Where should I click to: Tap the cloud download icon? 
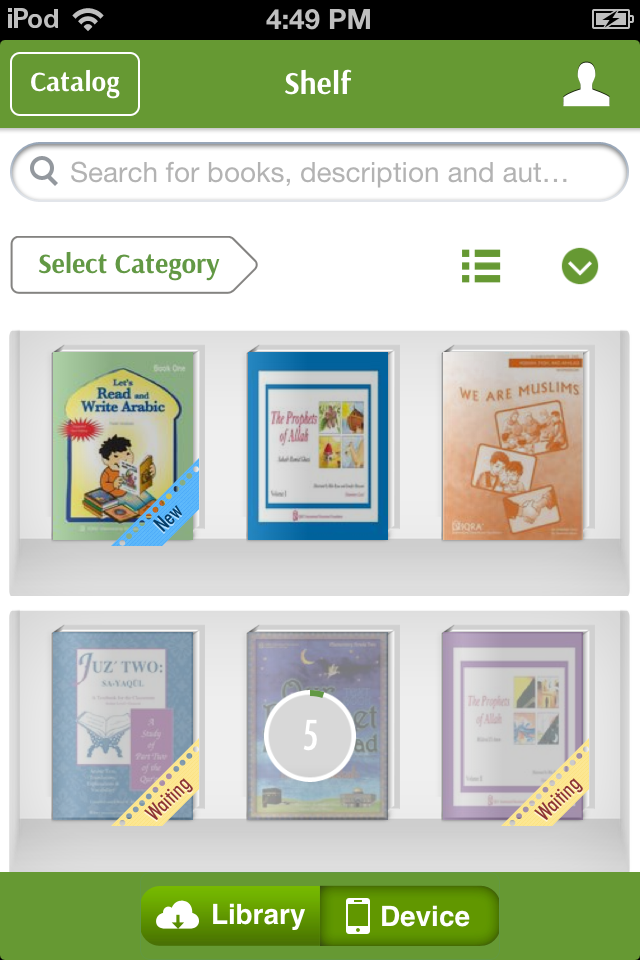pos(178,915)
